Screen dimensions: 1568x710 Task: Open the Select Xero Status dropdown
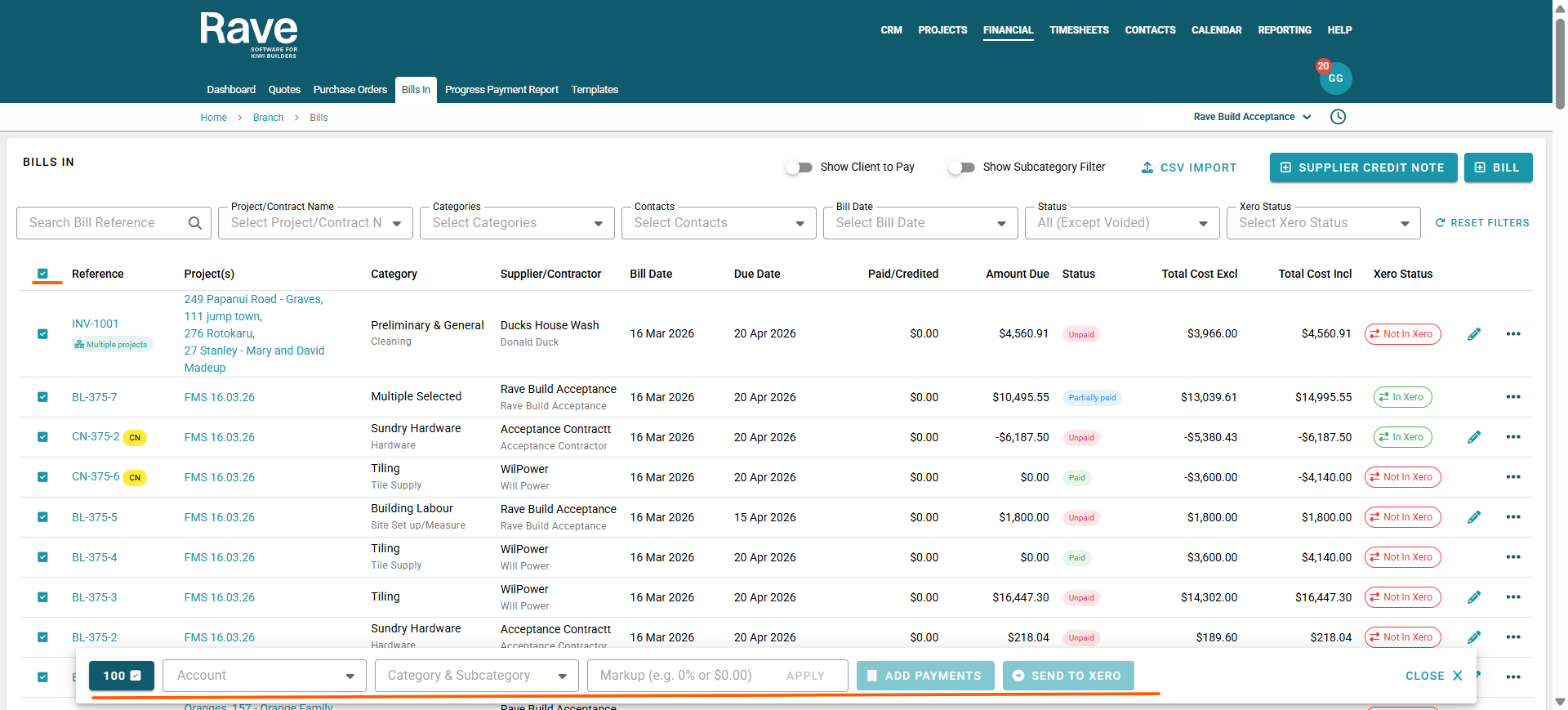[1323, 223]
